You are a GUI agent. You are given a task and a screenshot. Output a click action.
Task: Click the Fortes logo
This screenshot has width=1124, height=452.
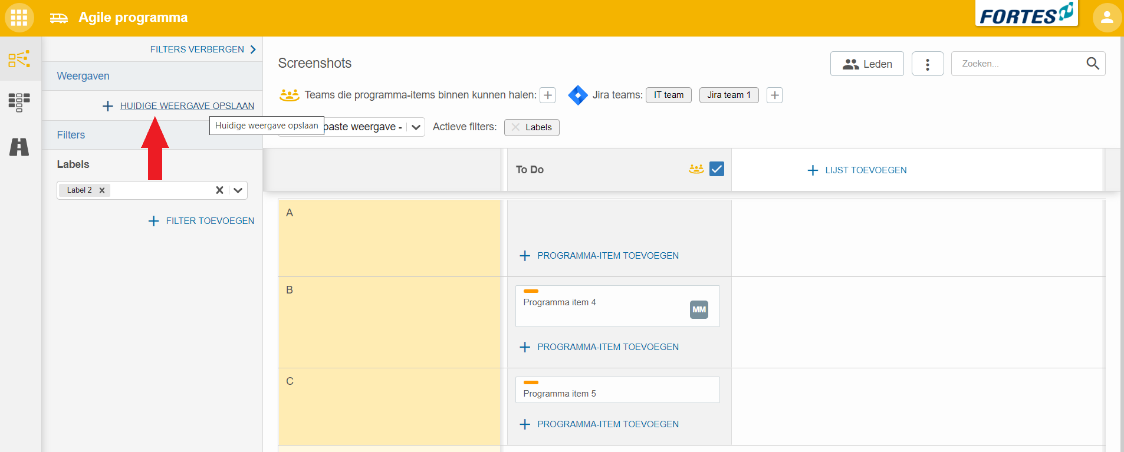tap(1027, 14)
